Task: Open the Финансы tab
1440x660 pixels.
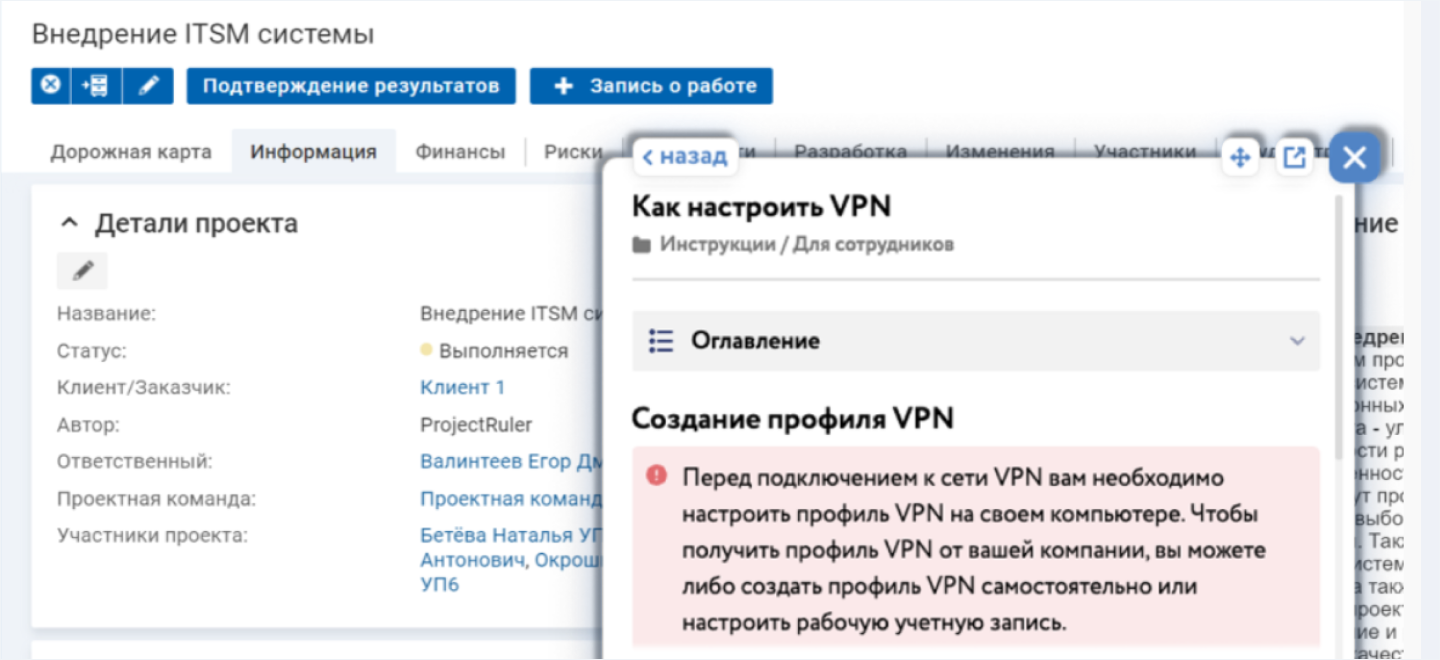Action: (x=460, y=152)
